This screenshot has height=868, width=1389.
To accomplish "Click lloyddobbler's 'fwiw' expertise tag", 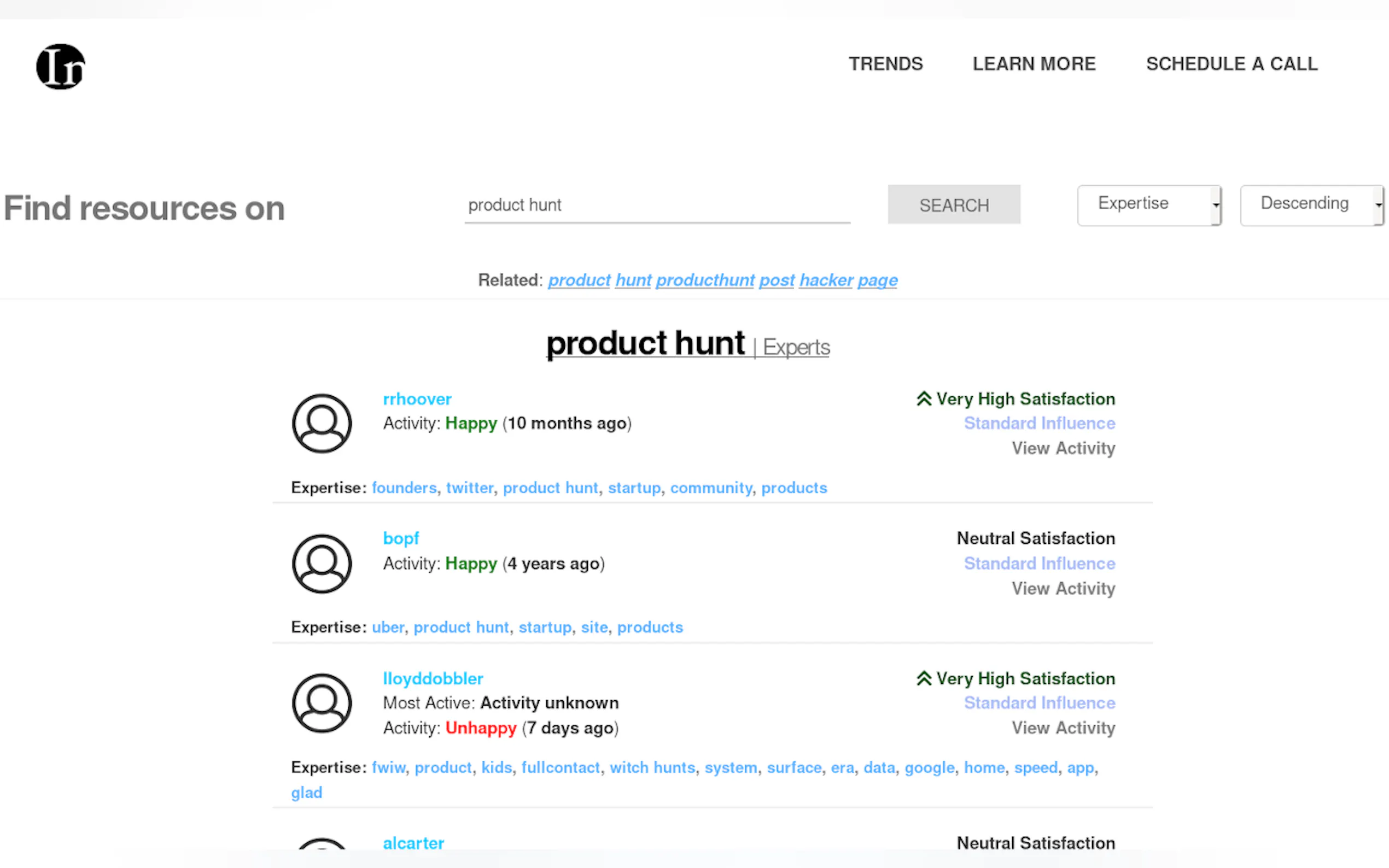I will (x=389, y=767).
